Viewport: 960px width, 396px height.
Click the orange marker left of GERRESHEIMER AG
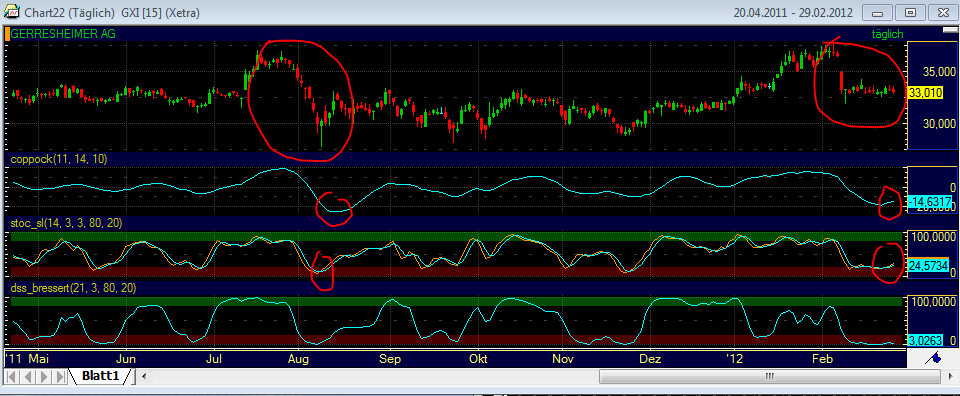pos(7,34)
